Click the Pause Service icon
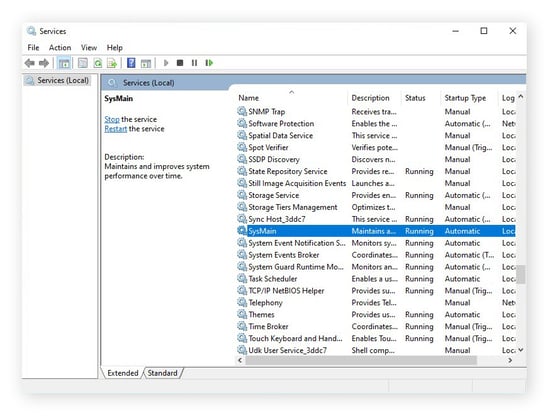Viewport: 550px width, 419px height. [x=194, y=63]
